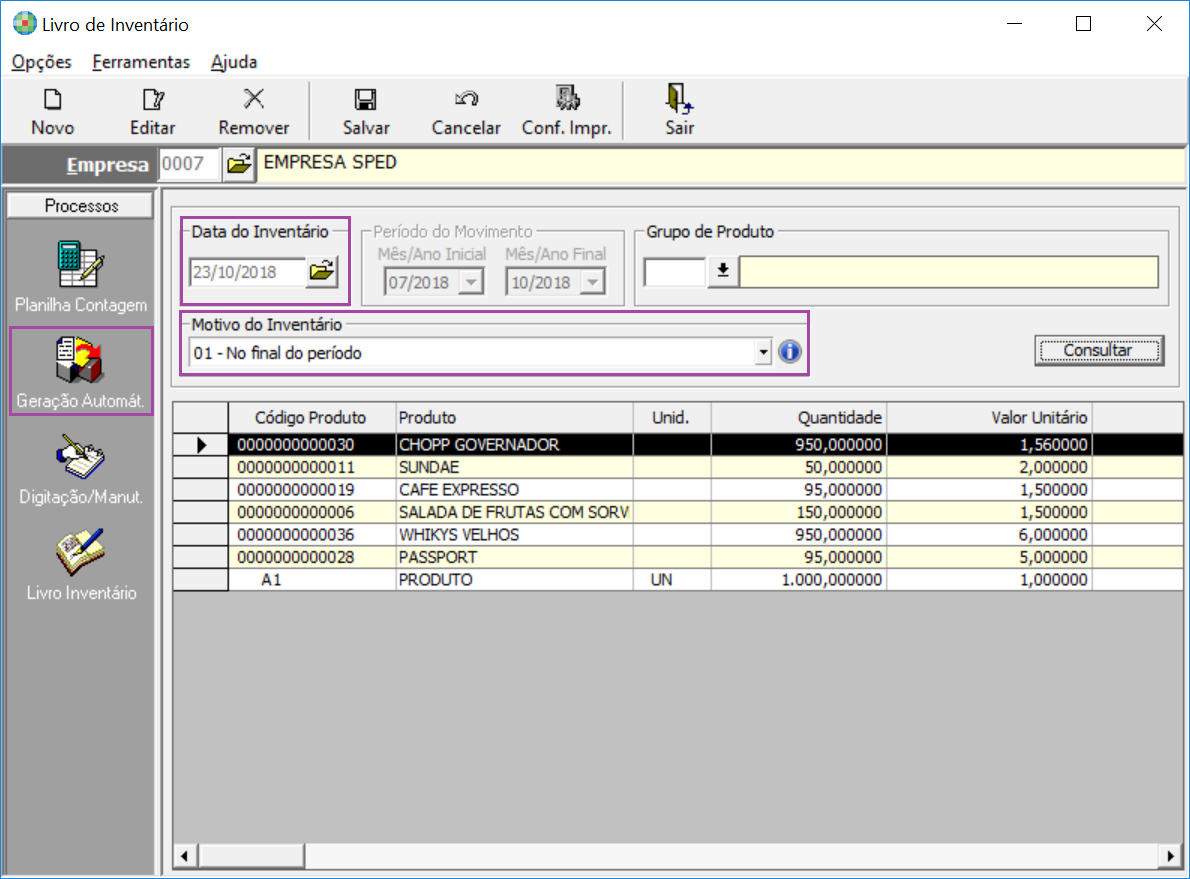Open the Opções menu
The image size is (1190, 879).
click(x=42, y=62)
